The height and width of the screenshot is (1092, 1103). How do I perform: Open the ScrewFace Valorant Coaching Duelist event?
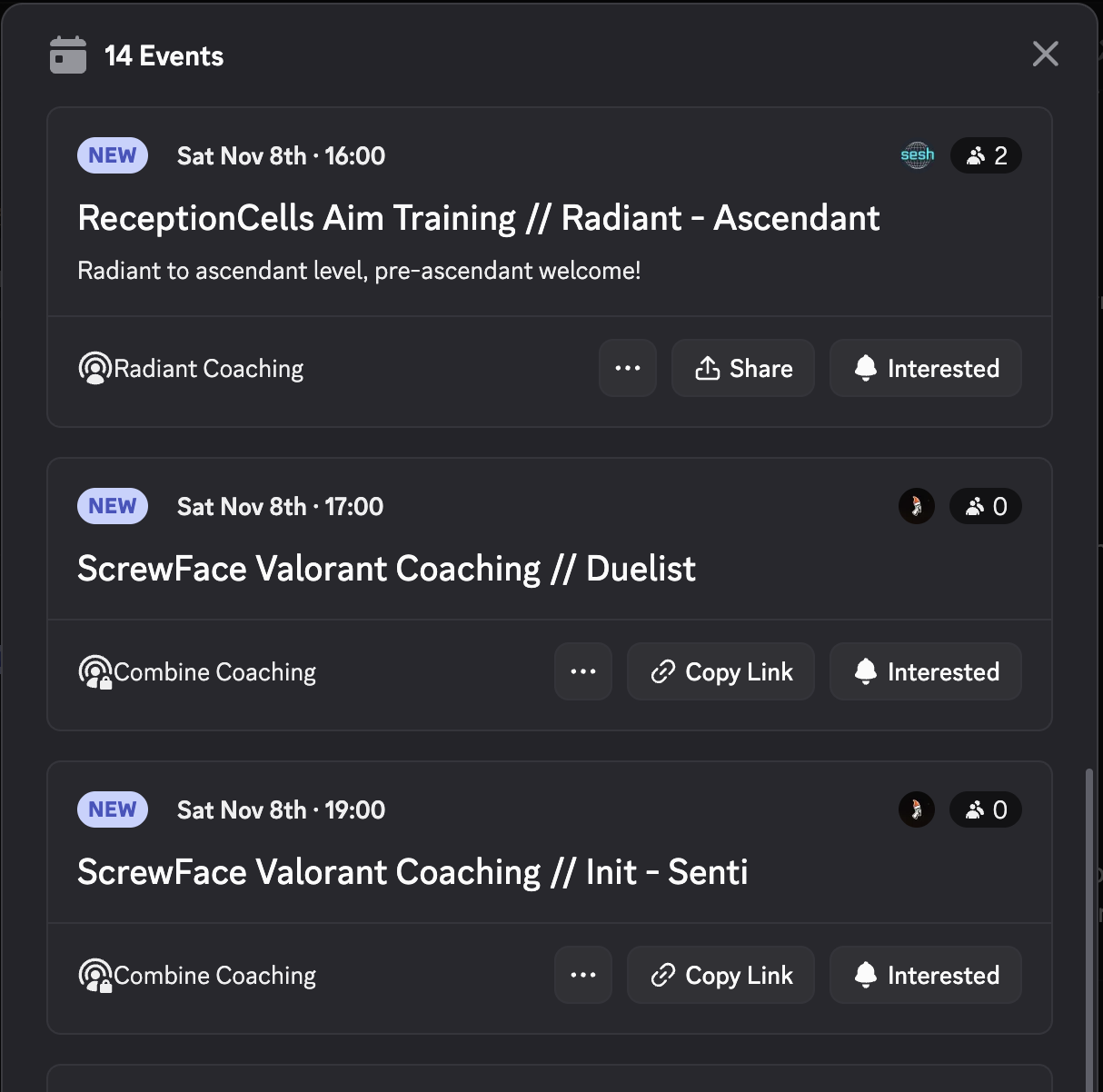(386, 569)
